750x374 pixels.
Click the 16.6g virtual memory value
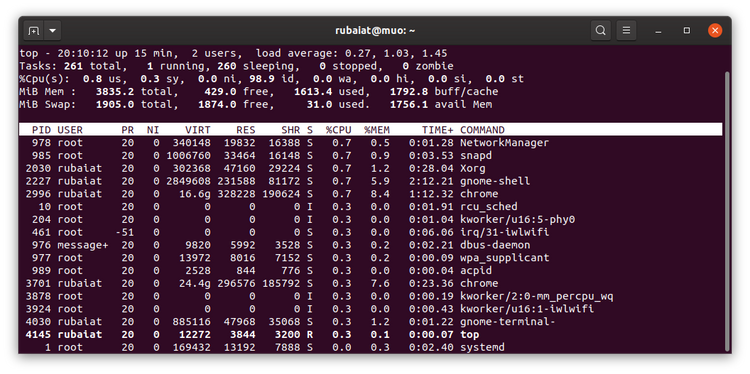[x=195, y=194]
